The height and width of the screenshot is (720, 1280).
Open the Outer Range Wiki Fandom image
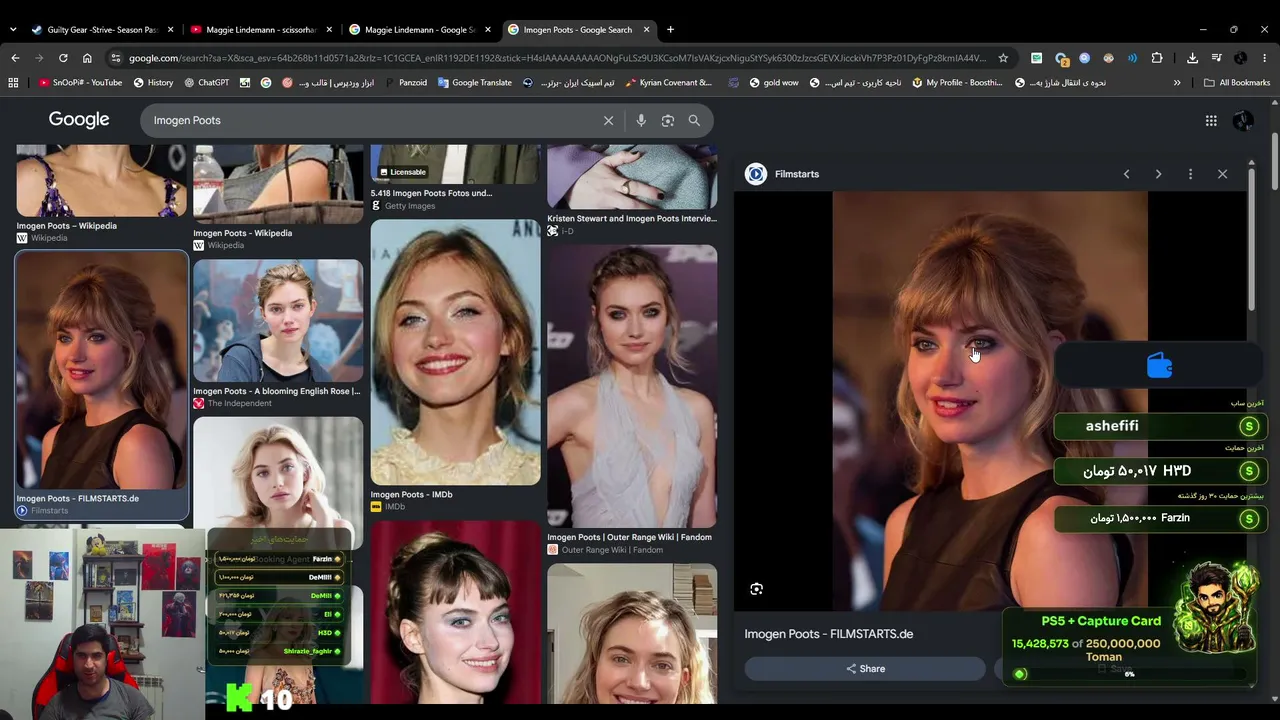point(632,386)
